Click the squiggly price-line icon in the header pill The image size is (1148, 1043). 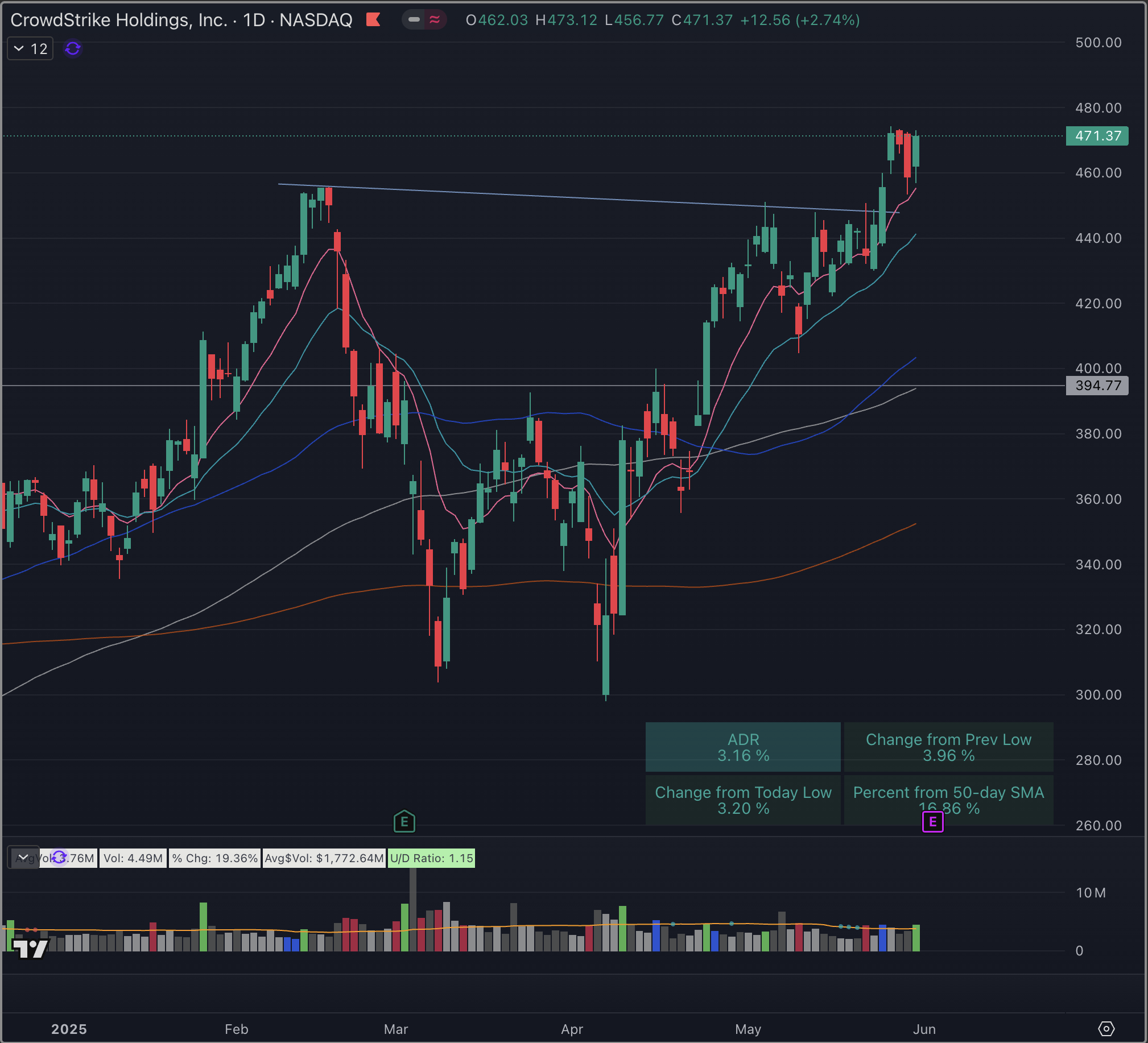point(436,20)
